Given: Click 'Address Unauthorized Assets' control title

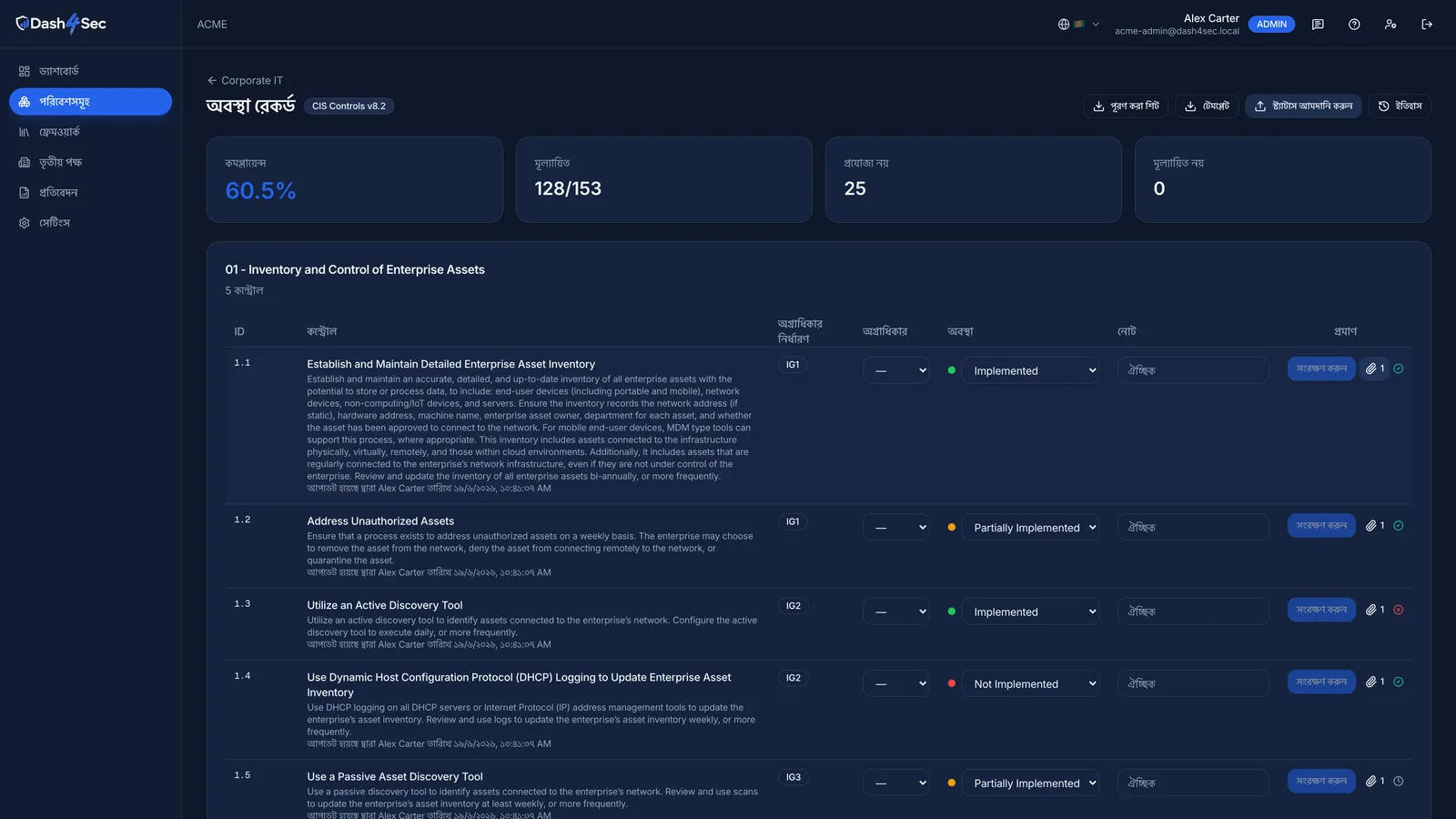Looking at the screenshot, I should [x=380, y=521].
